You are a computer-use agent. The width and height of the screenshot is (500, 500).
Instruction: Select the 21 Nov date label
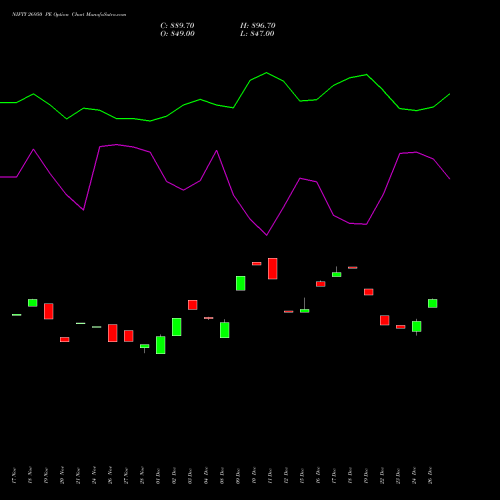coord(78,476)
